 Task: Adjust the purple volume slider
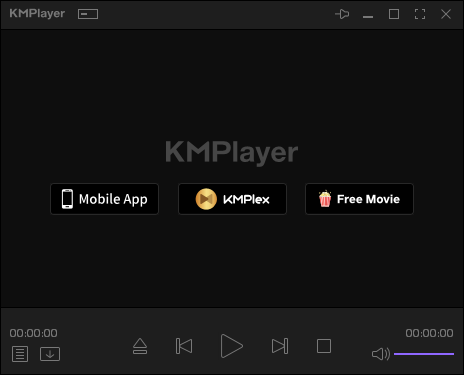[x=424, y=354]
